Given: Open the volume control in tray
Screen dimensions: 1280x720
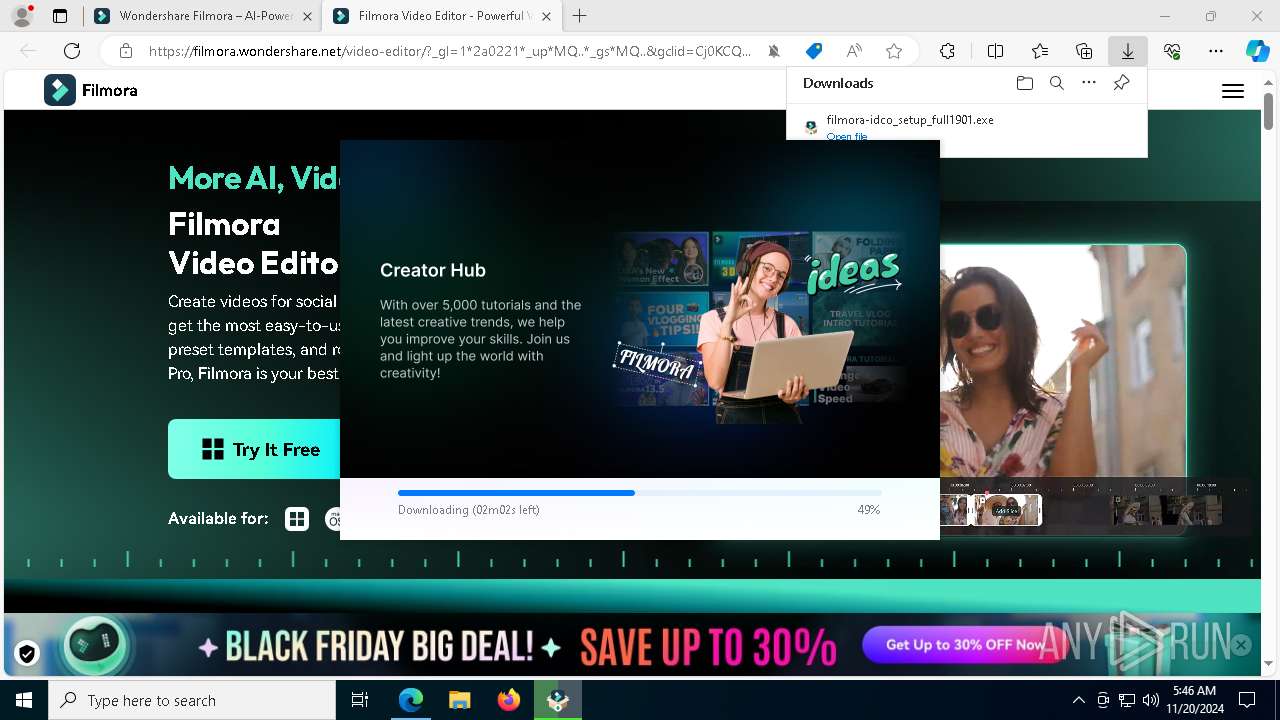Looking at the screenshot, I should (1151, 700).
